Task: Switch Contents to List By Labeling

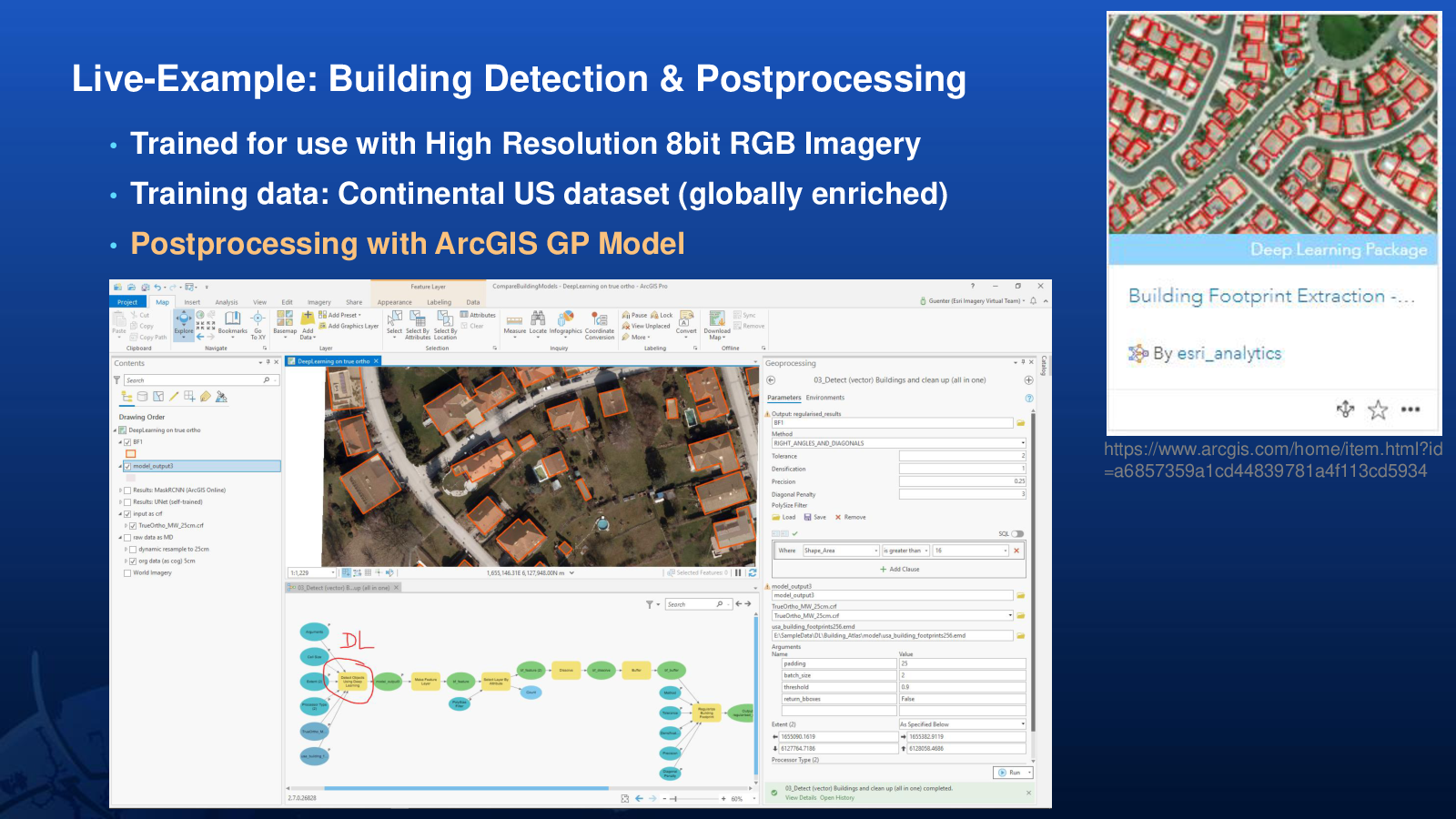Action: point(206,397)
